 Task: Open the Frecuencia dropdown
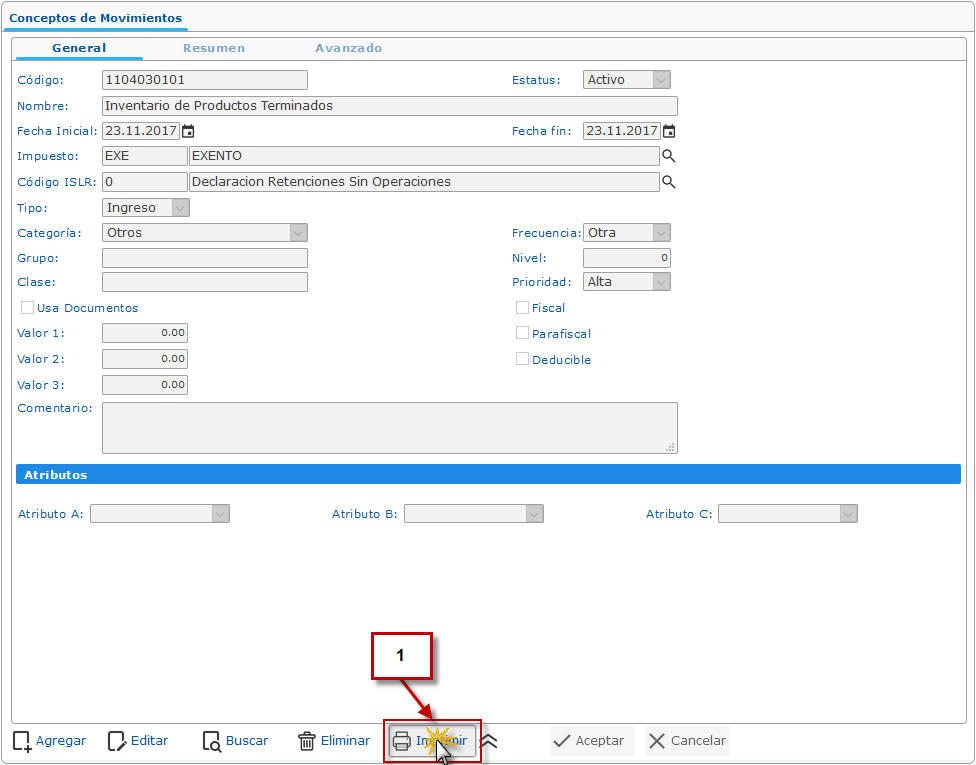pyautogui.click(x=627, y=233)
